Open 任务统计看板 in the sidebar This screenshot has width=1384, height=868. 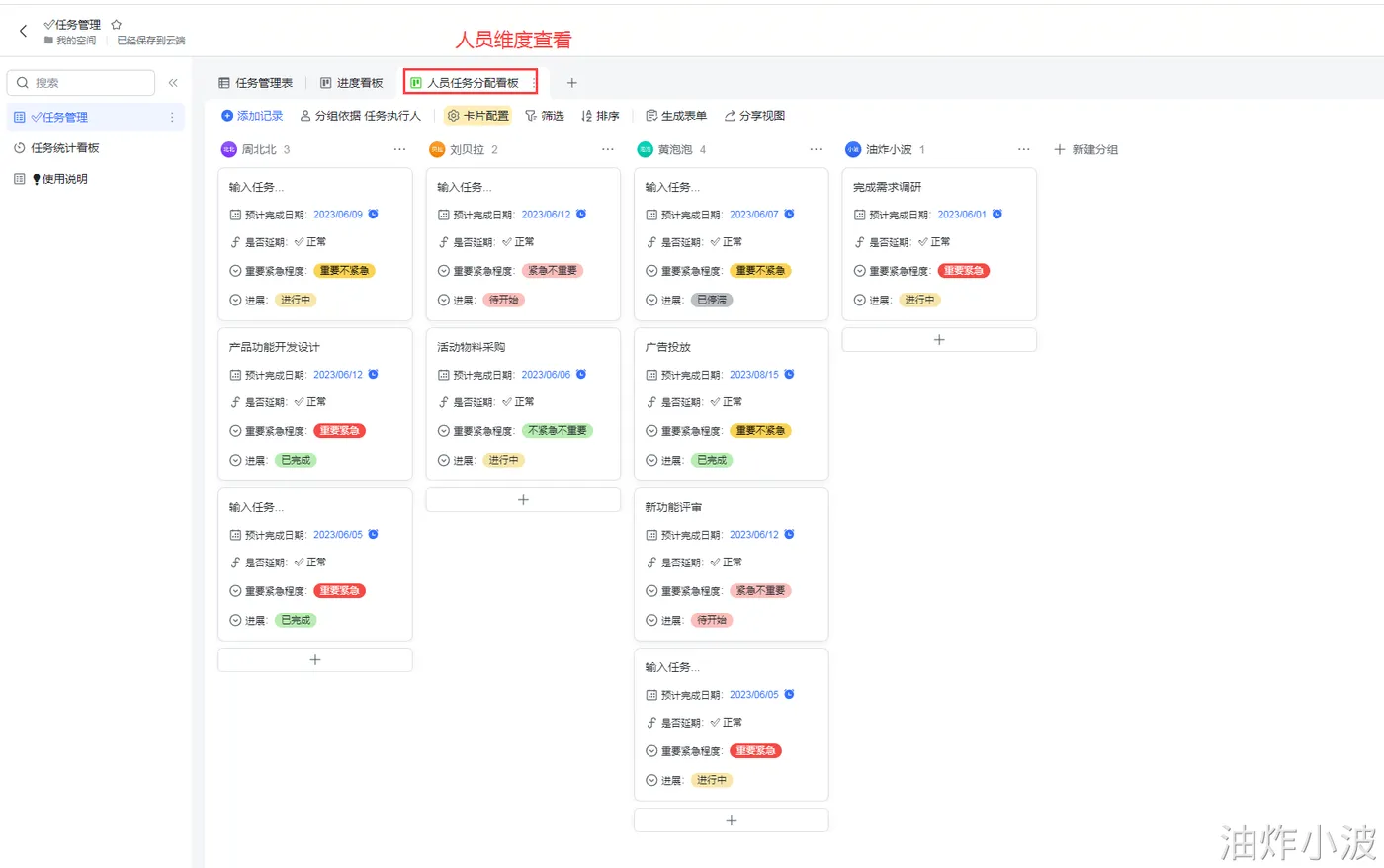coord(65,148)
